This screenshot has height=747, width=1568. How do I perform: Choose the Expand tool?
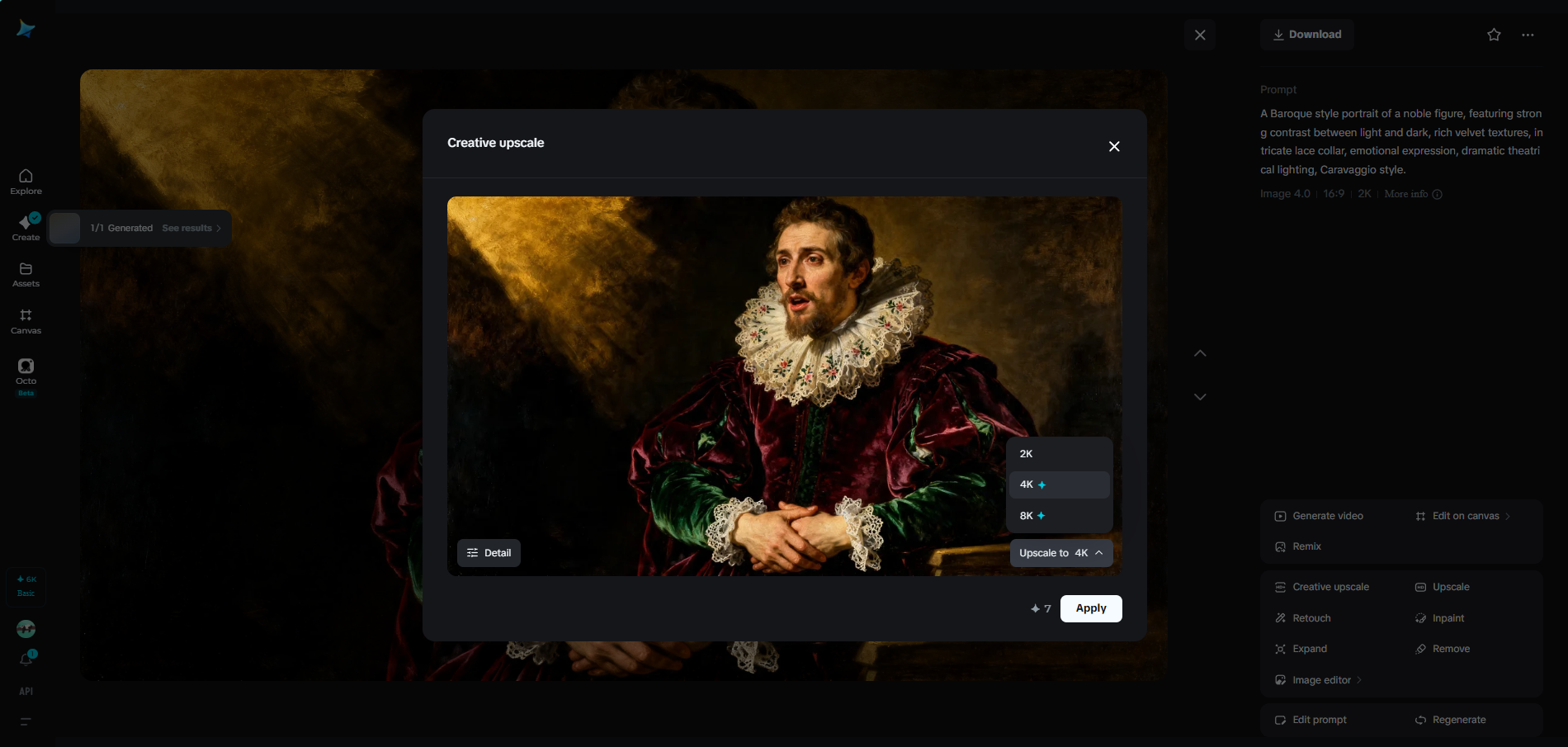(1301, 649)
